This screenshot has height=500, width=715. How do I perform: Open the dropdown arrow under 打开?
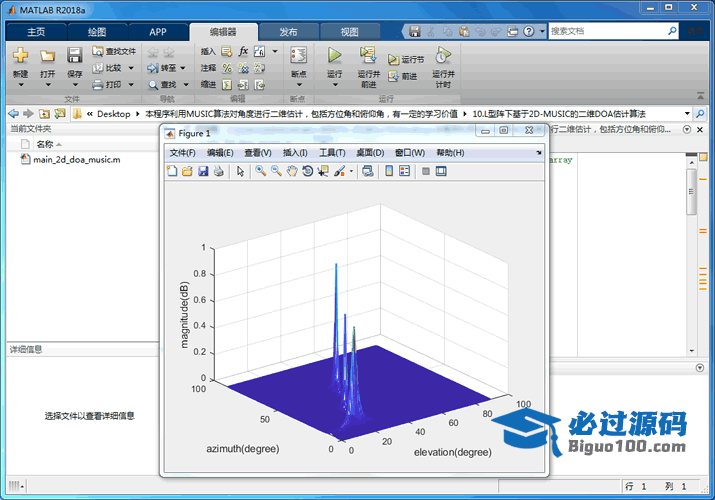pyautogui.click(x=48, y=85)
